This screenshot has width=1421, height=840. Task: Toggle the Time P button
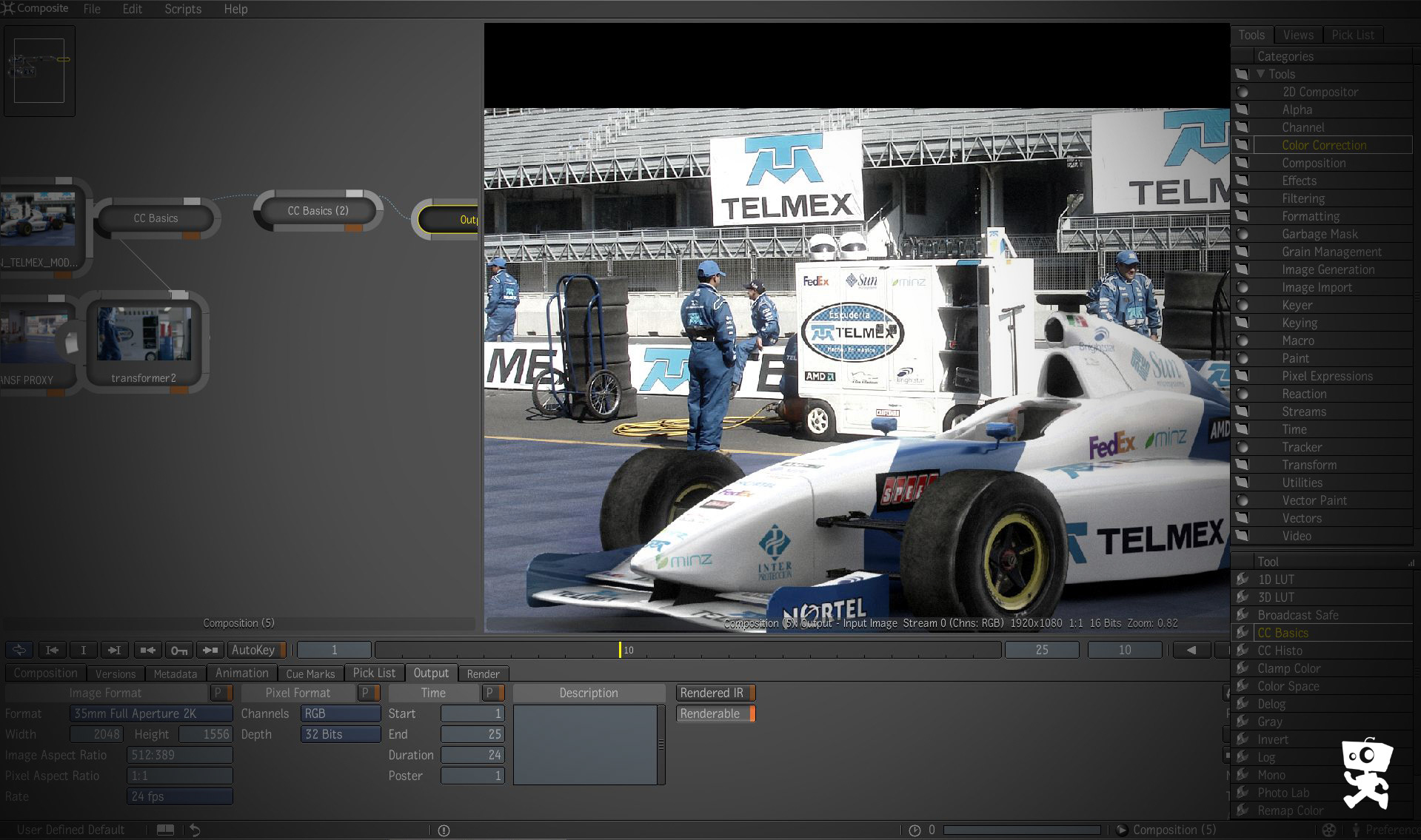(x=492, y=693)
